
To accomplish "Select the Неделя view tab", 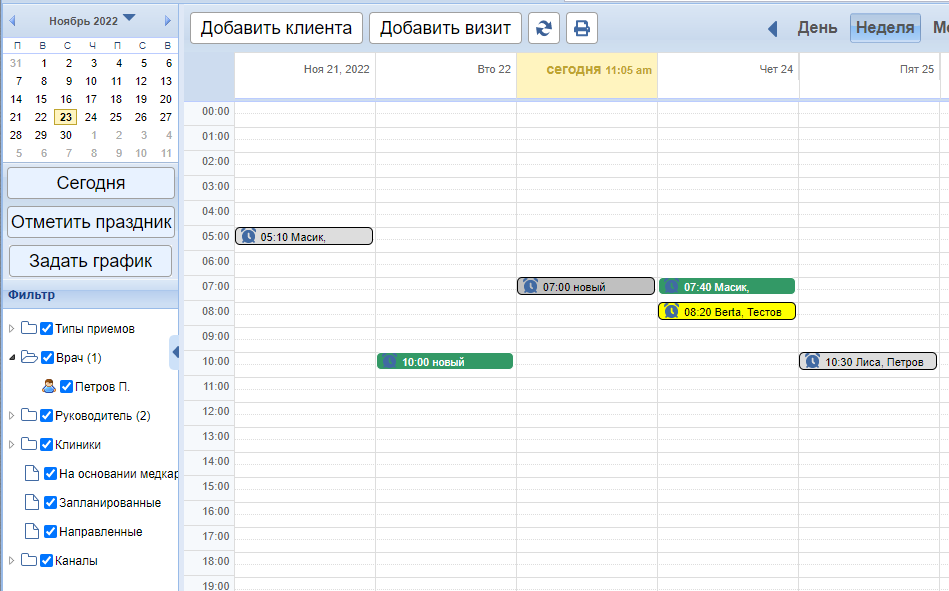I will [885, 28].
